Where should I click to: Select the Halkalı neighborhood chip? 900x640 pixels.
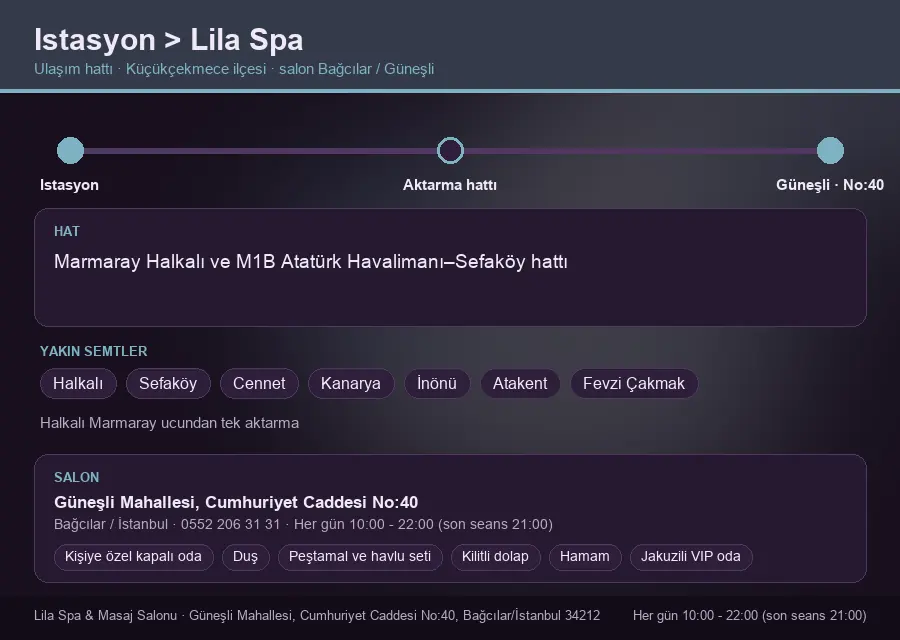click(x=78, y=383)
